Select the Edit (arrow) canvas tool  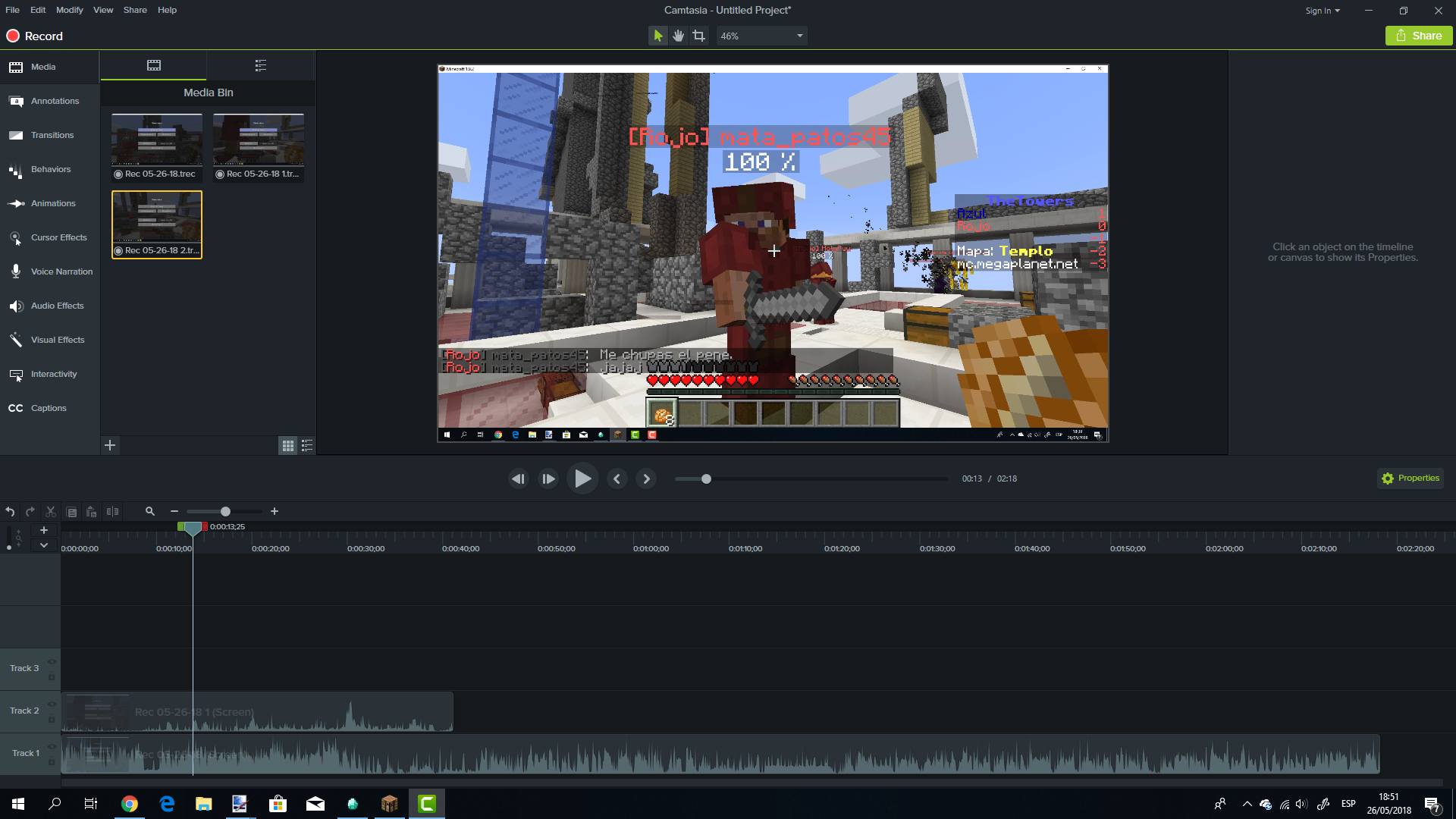[657, 36]
